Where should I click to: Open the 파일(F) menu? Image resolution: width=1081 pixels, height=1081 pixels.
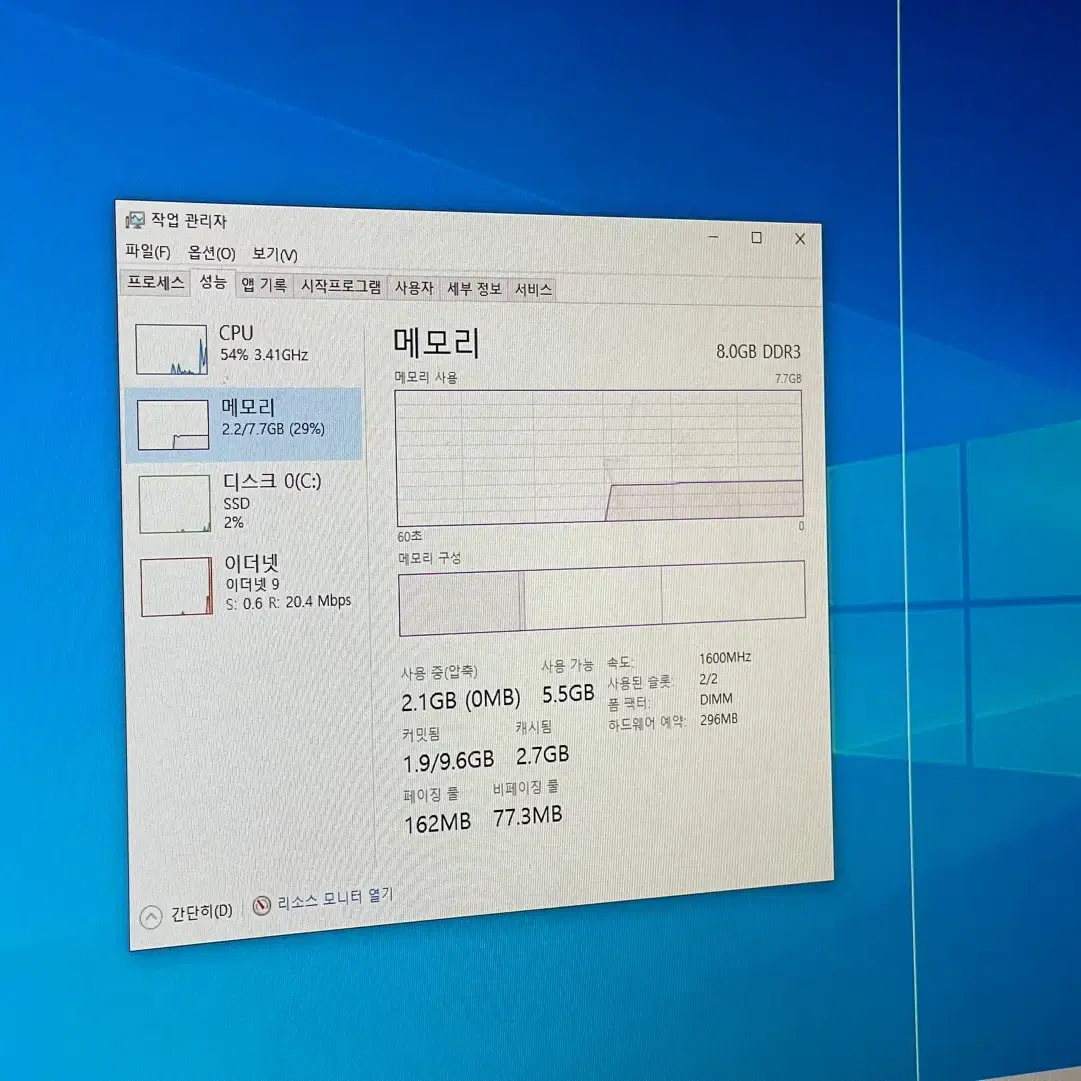pos(148,252)
